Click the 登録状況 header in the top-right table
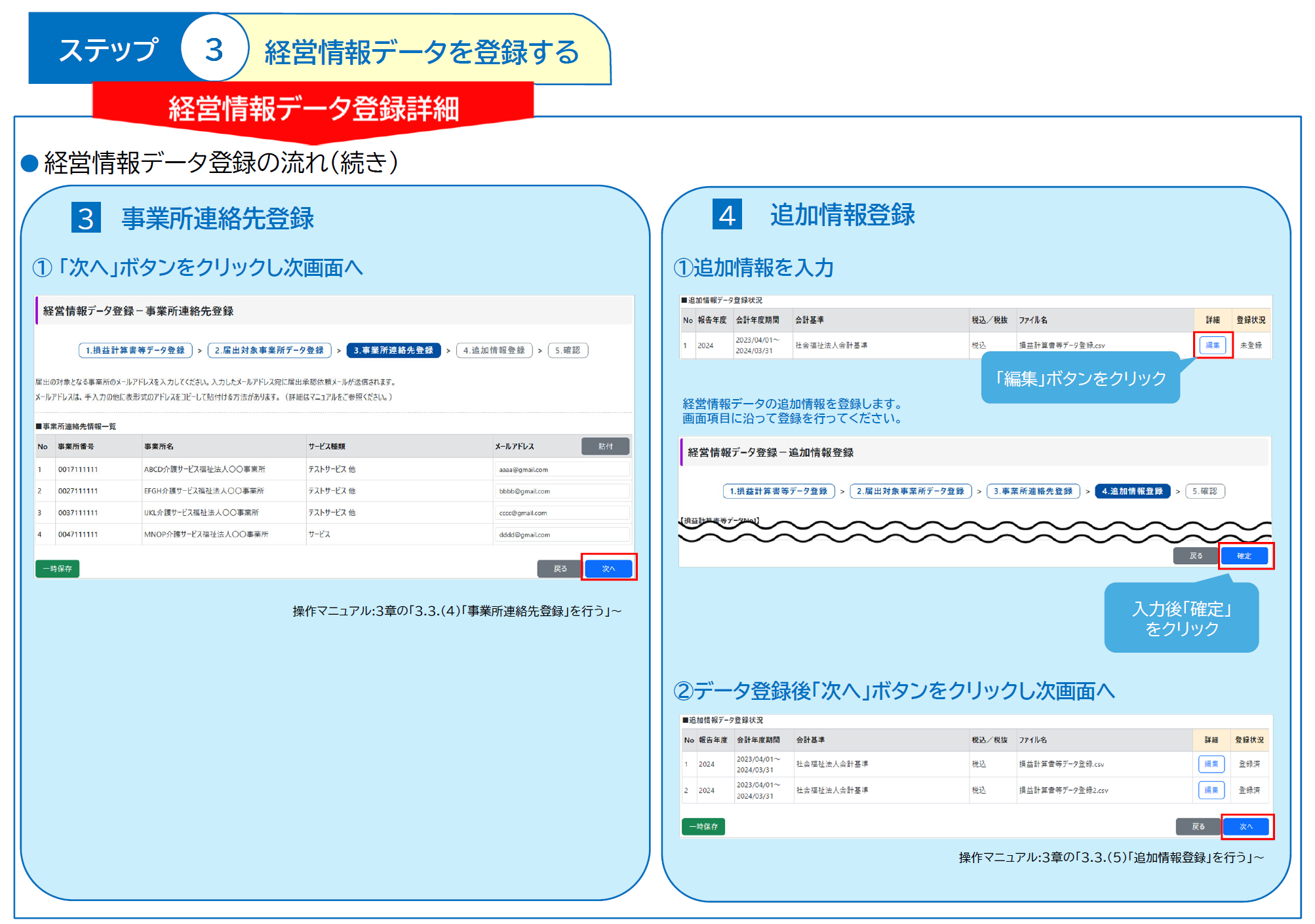The height and width of the screenshot is (924, 1315). [1251, 320]
